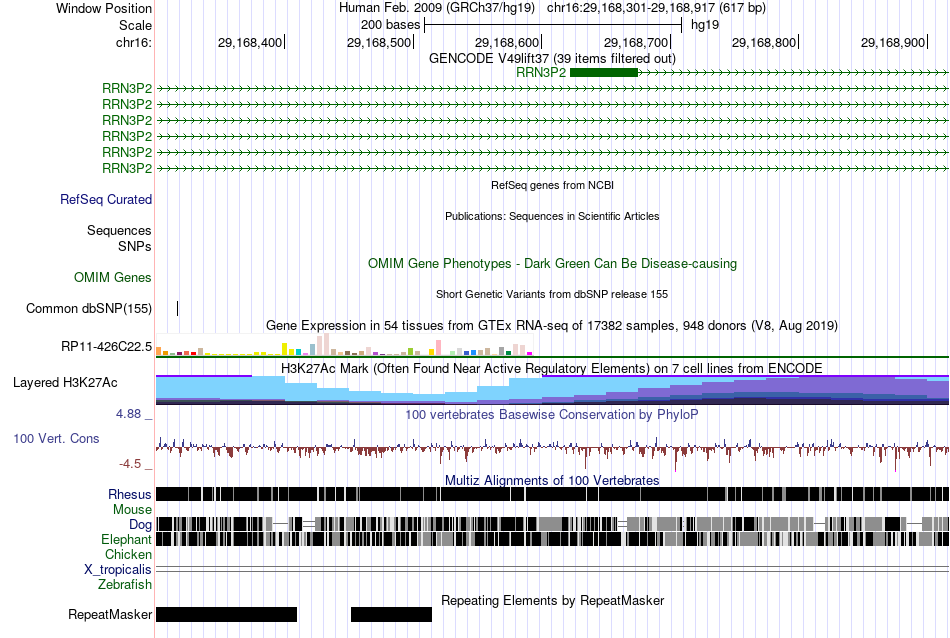Click the "100 Vert. Cons" track label

56,438
